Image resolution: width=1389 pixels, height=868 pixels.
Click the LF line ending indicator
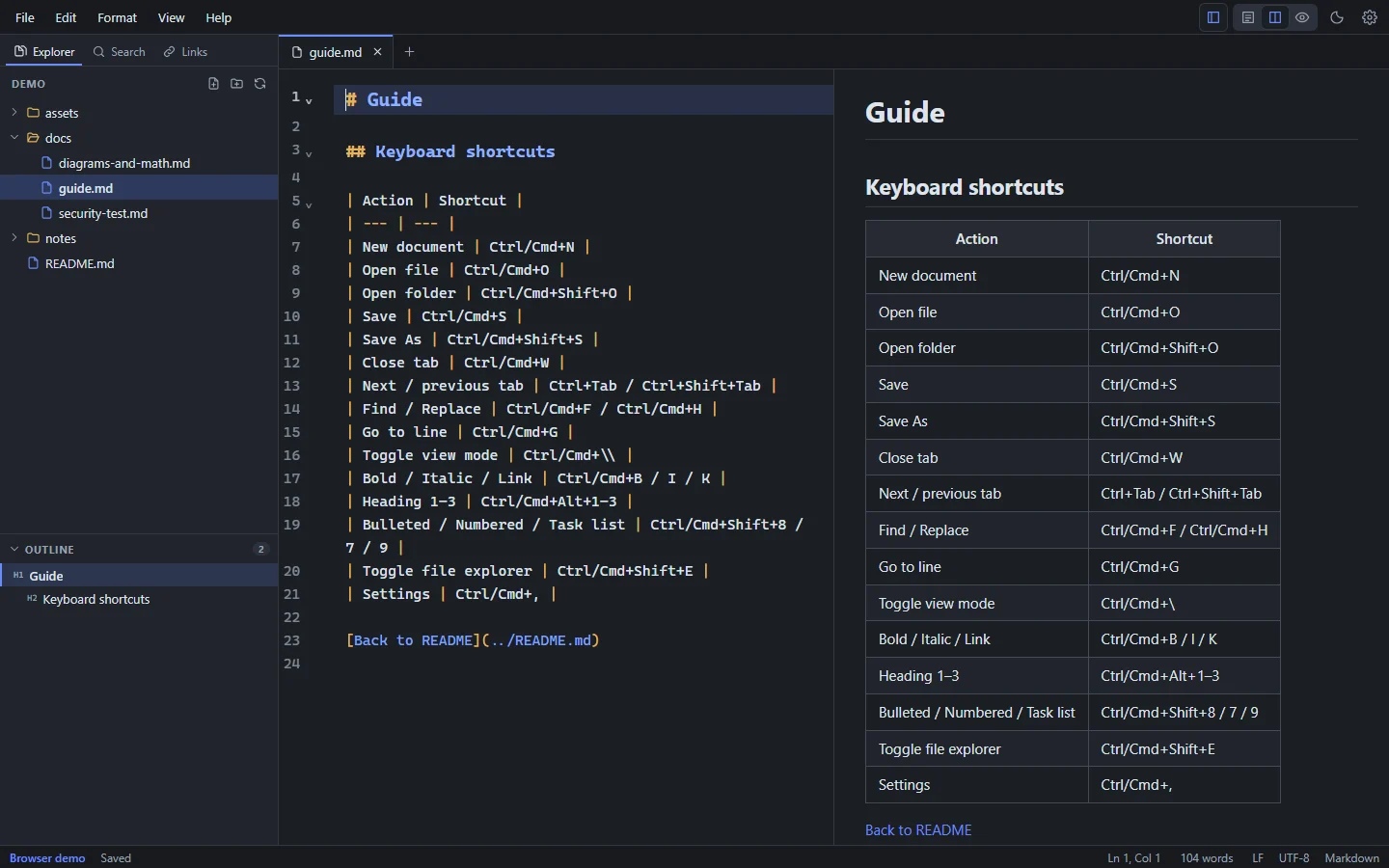1258,858
